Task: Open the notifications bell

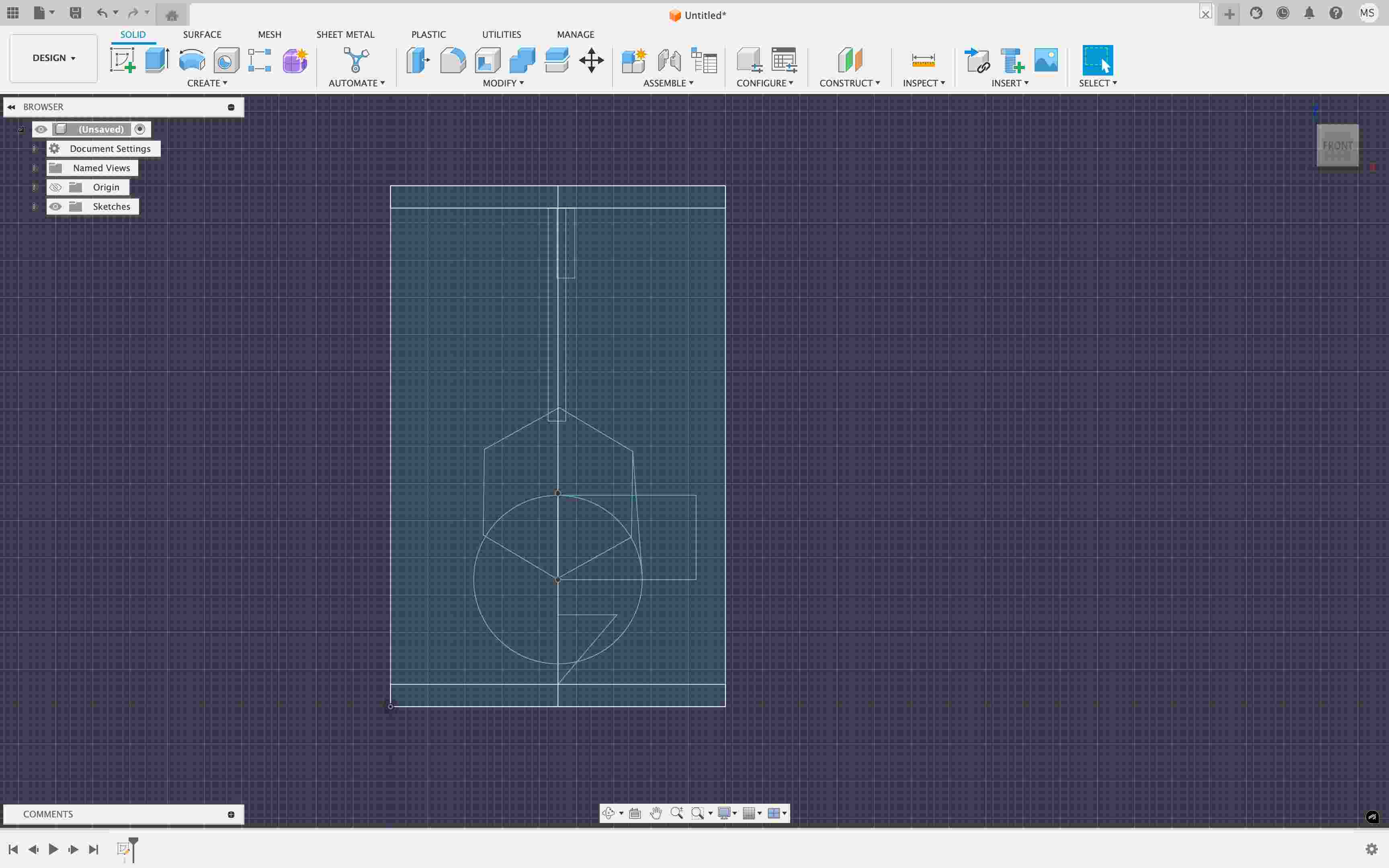Action: 1309,13
